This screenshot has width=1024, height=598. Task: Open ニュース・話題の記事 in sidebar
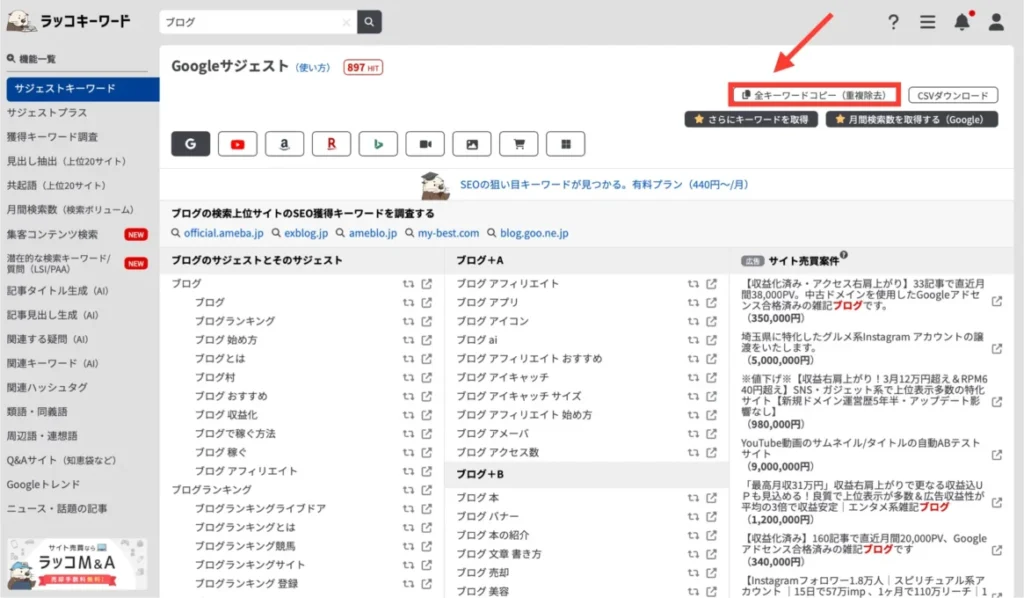point(57,508)
